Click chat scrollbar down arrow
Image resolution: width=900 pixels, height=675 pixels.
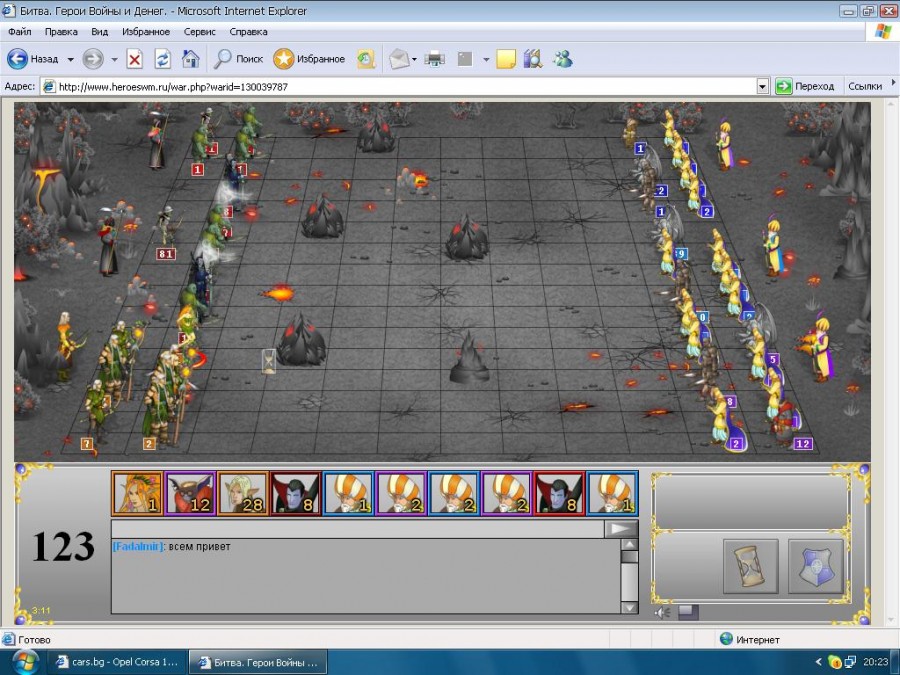pos(630,607)
